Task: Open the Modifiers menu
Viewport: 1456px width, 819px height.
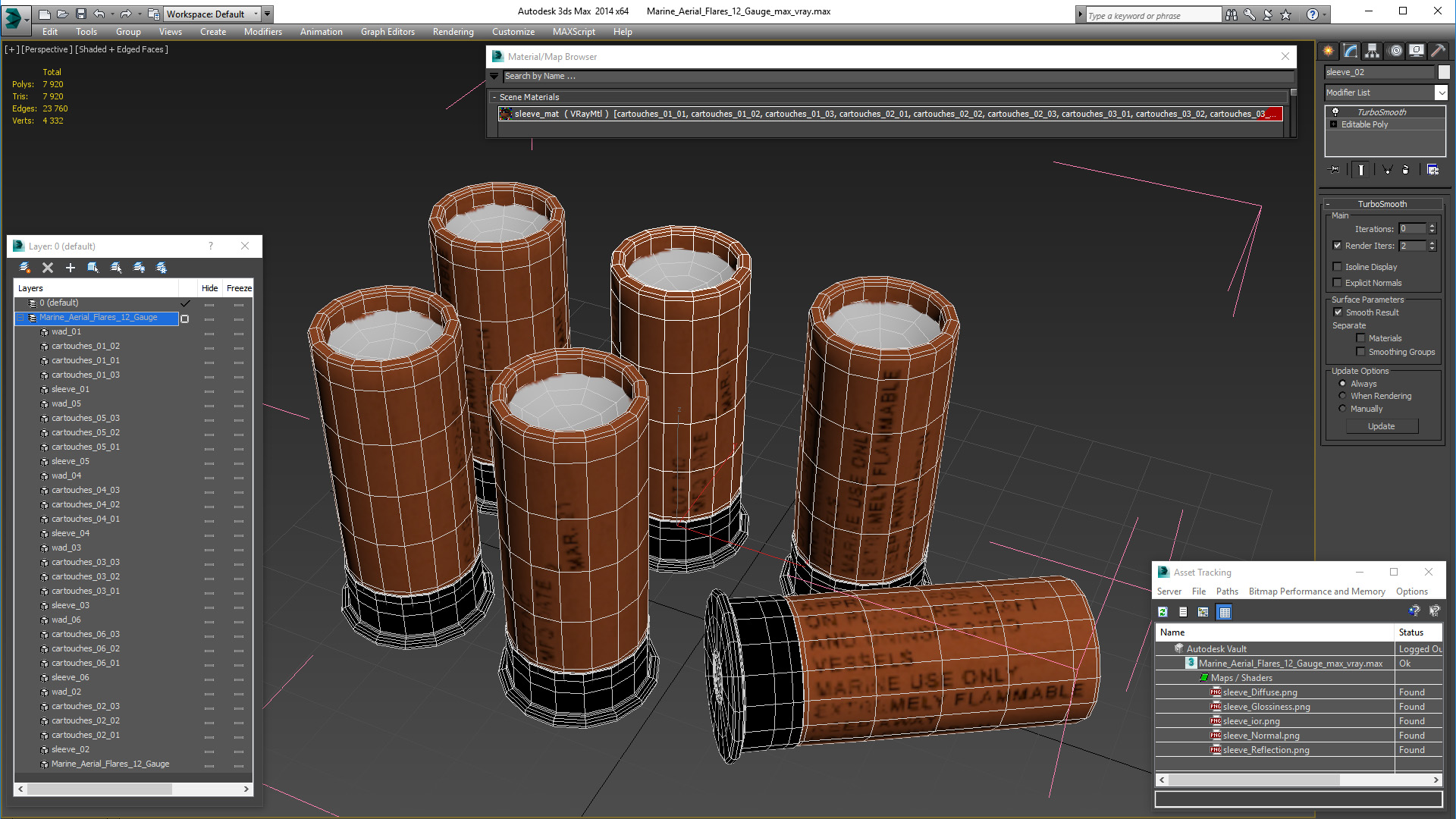Action: point(263,32)
